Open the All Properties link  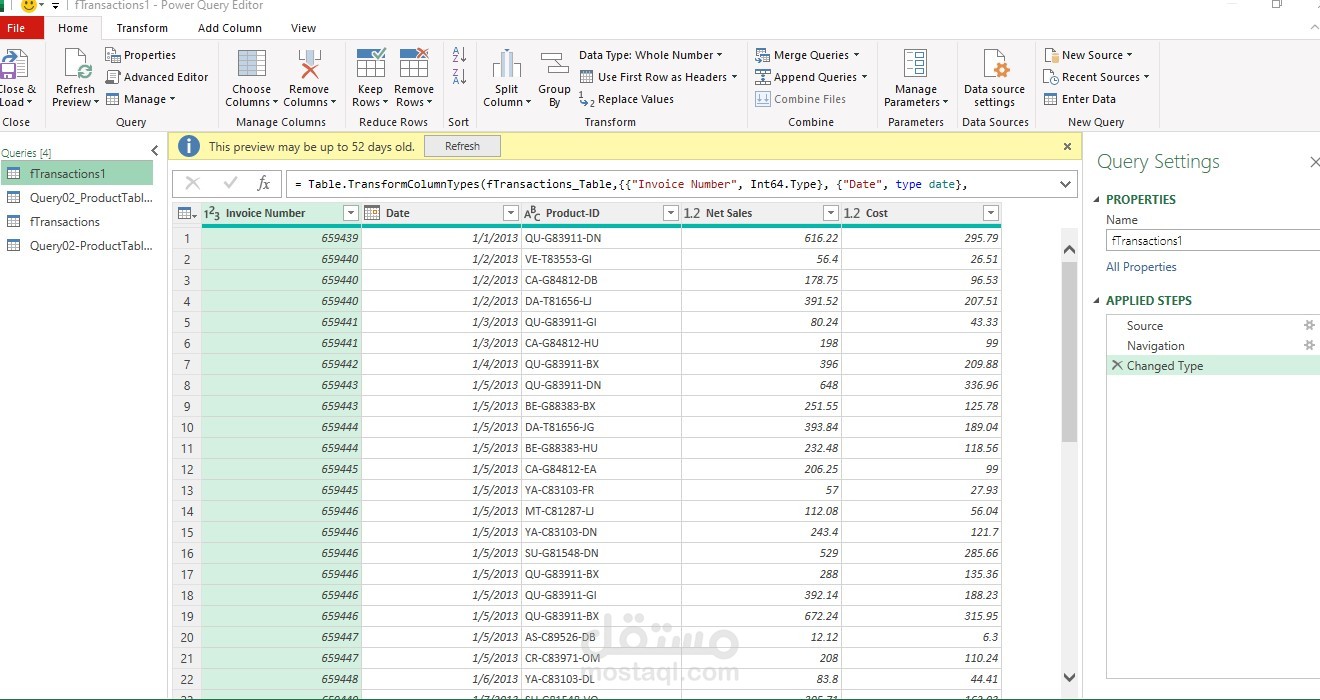(x=1141, y=267)
